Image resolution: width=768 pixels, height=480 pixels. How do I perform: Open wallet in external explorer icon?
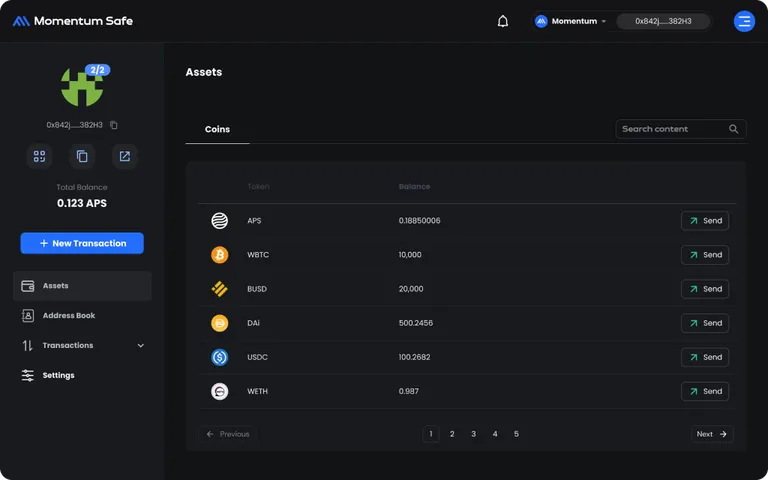coord(124,156)
